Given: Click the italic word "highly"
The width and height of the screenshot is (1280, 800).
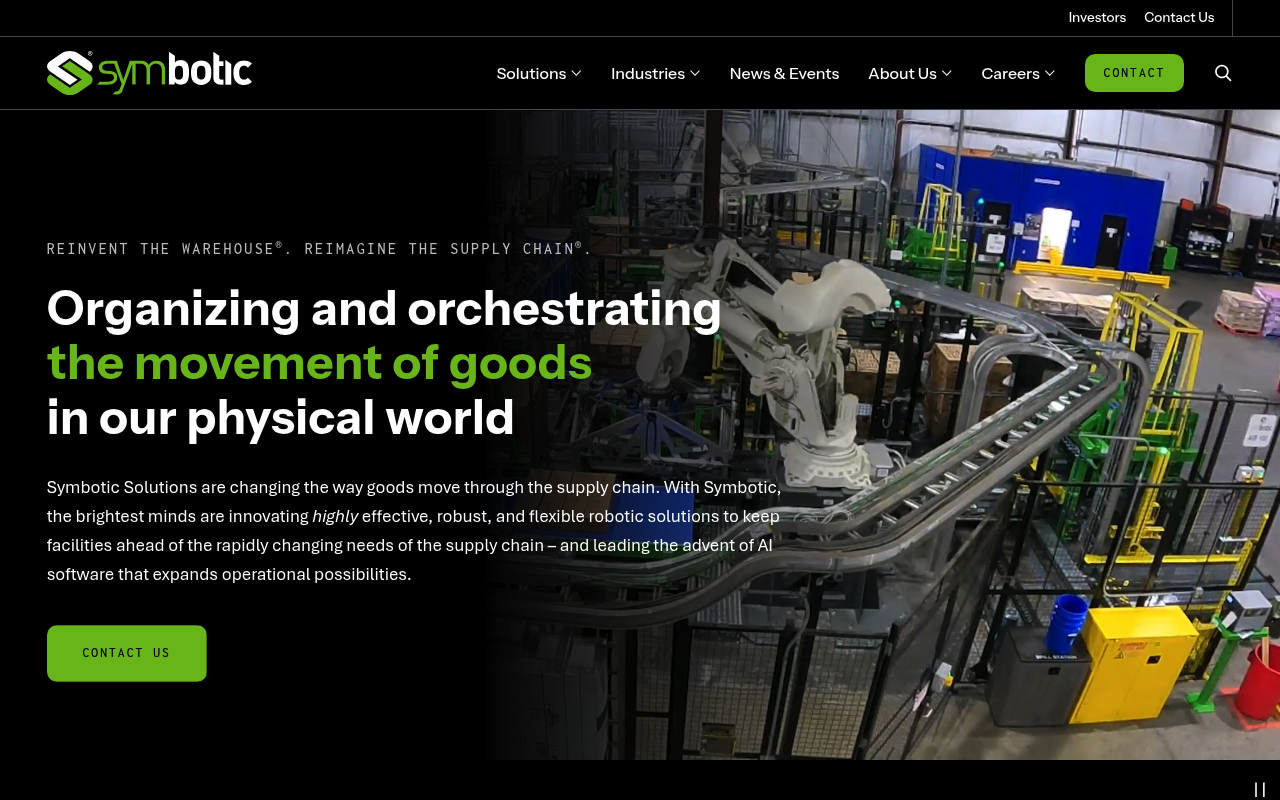Looking at the screenshot, I should (x=335, y=516).
